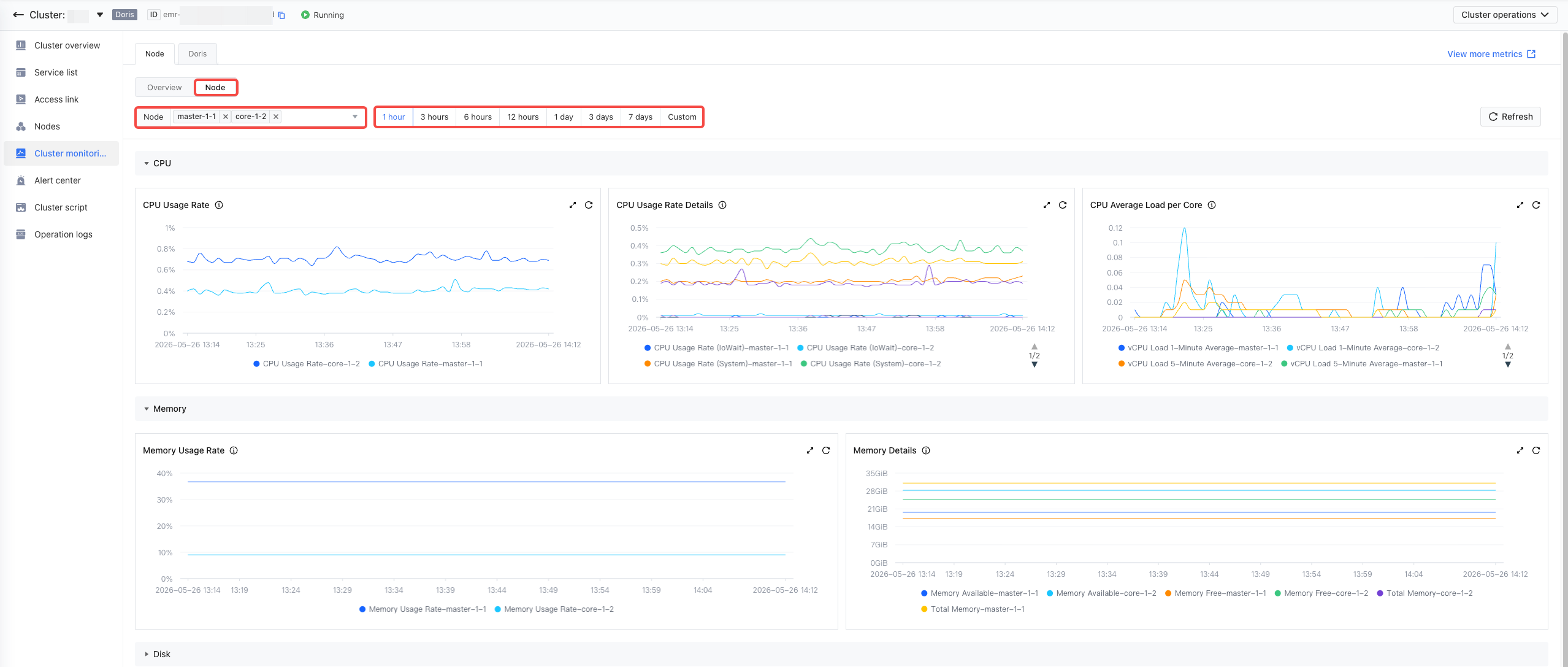Expand the Memory Details chart fullscreen
The image size is (1568, 667).
(x=1520, y=450)
